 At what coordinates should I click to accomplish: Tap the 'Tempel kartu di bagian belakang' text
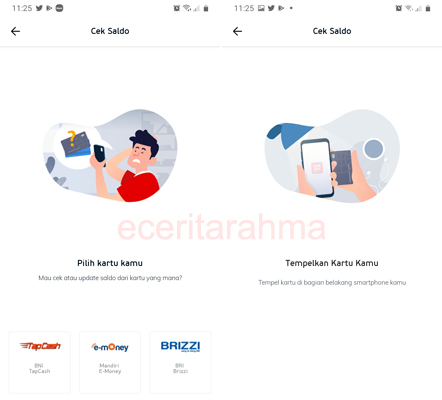[x=332, y=283]
